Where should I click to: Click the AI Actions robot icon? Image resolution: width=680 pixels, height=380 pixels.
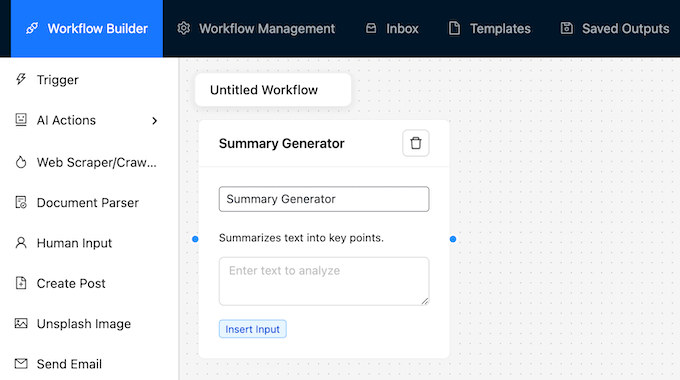[x=21, y=120]
